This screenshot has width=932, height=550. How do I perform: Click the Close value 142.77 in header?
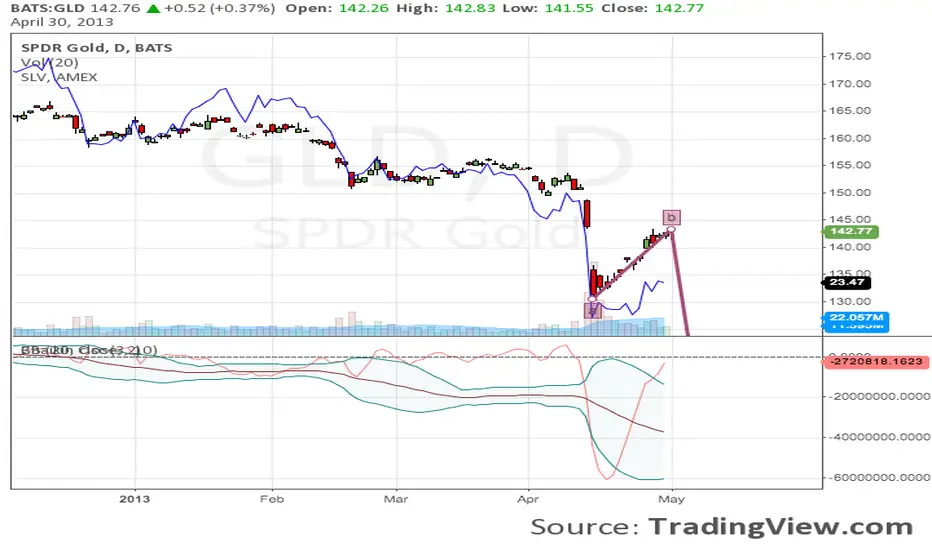tap(679, 8)
